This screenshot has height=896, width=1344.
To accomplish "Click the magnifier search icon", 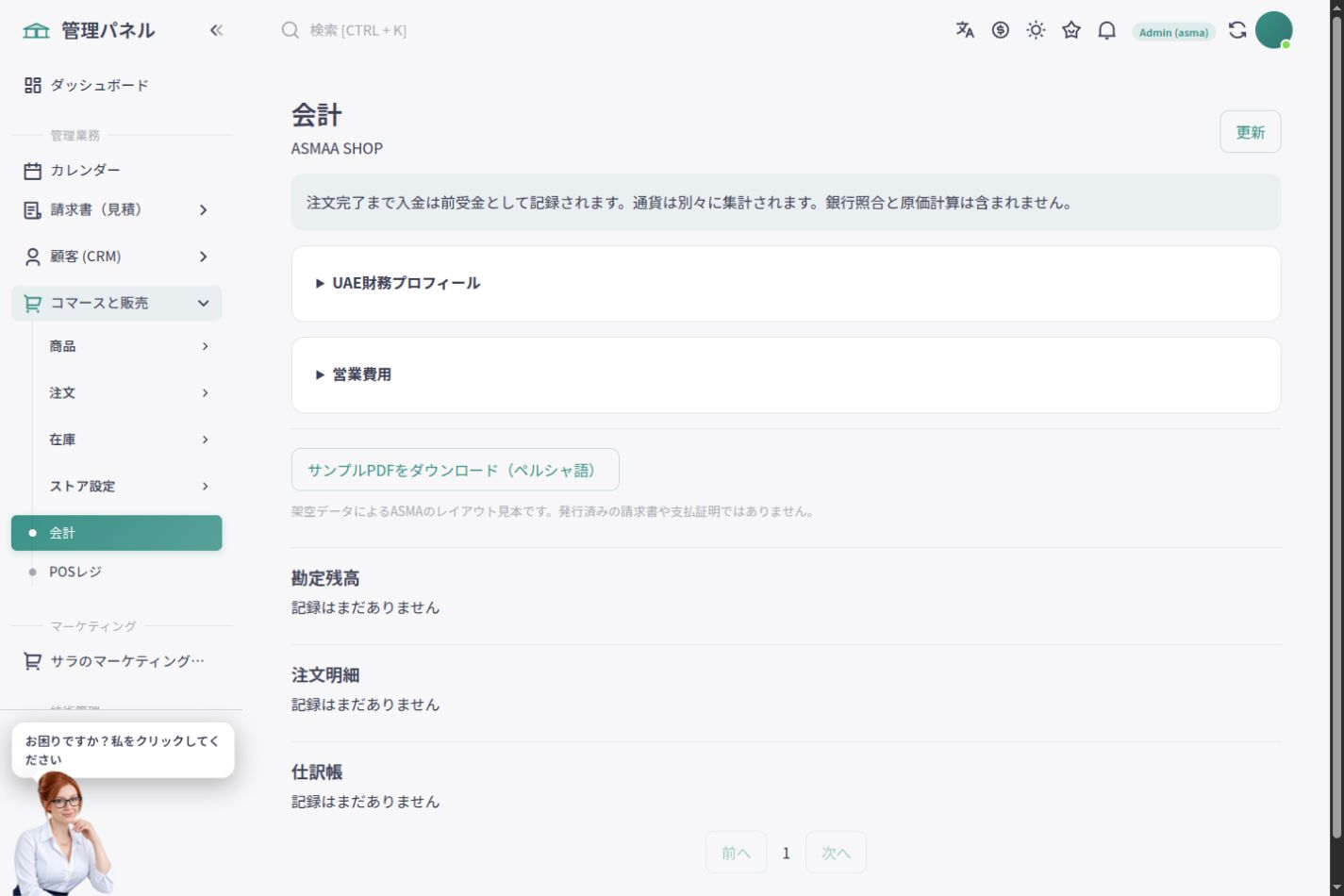I will 290,30.
